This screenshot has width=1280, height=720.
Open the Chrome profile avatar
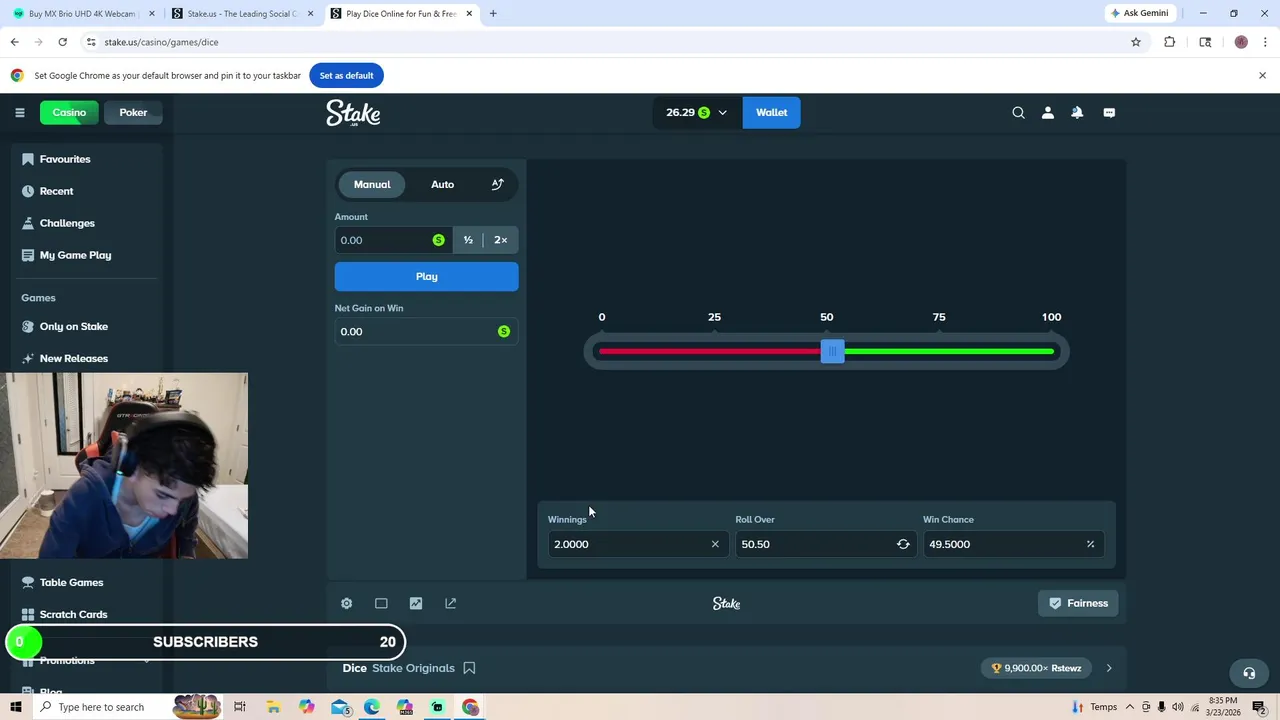(1241, 42)
